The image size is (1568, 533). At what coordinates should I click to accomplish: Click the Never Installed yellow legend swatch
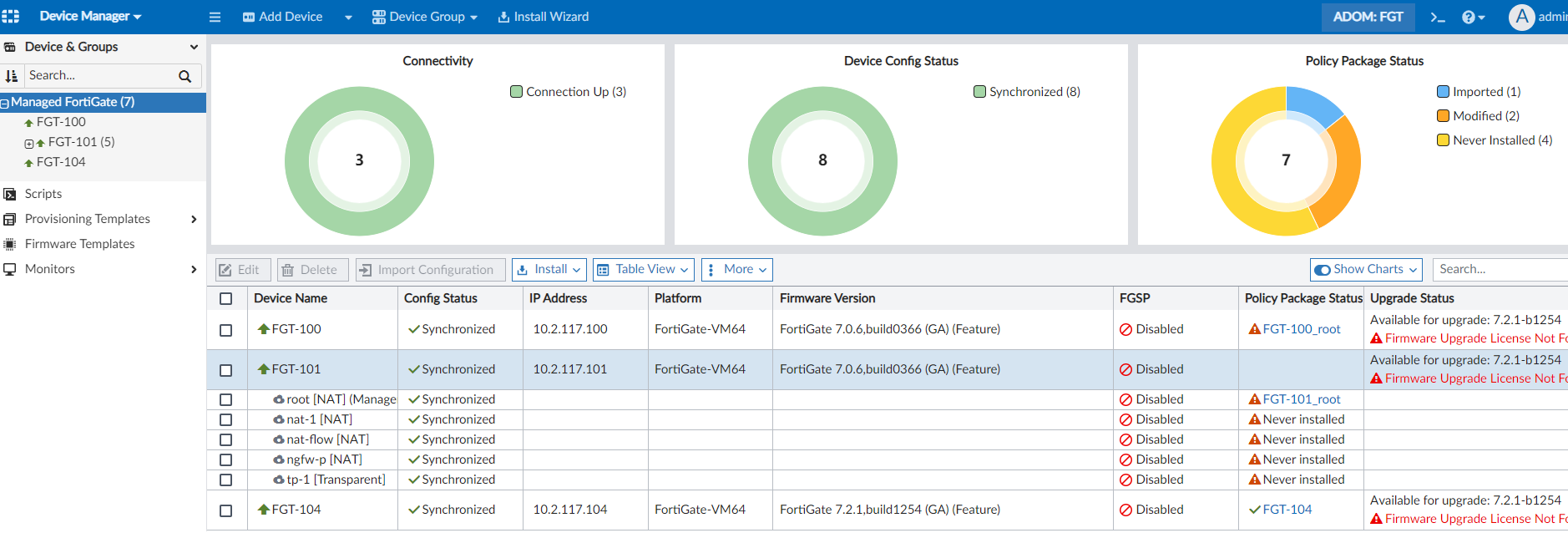click(x=1443, y=140)
